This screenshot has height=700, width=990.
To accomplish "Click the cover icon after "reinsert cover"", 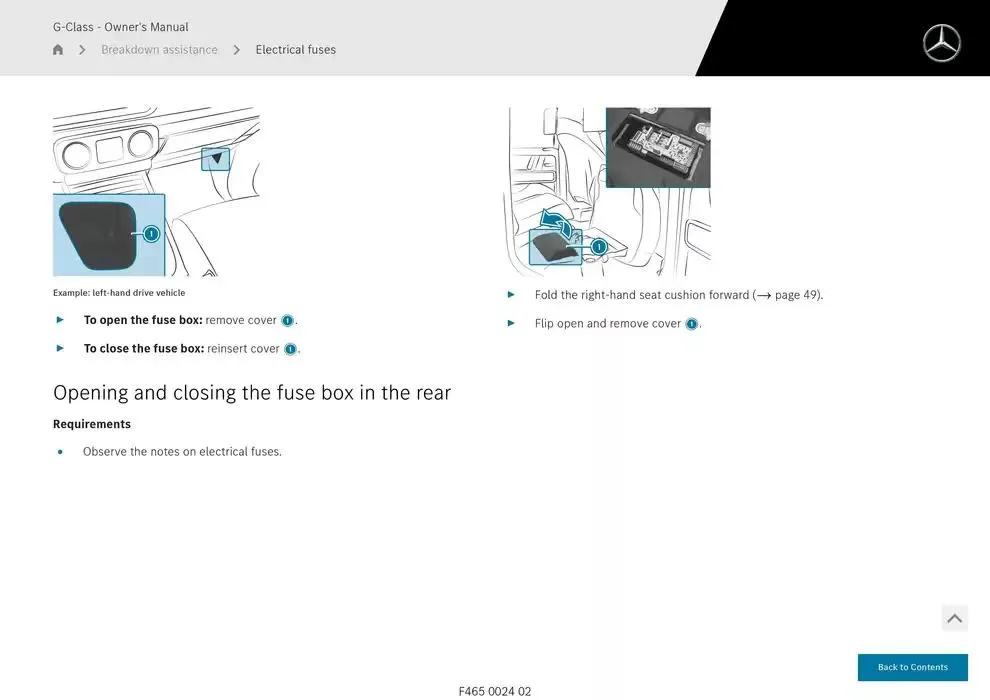I will coord(290,349).
